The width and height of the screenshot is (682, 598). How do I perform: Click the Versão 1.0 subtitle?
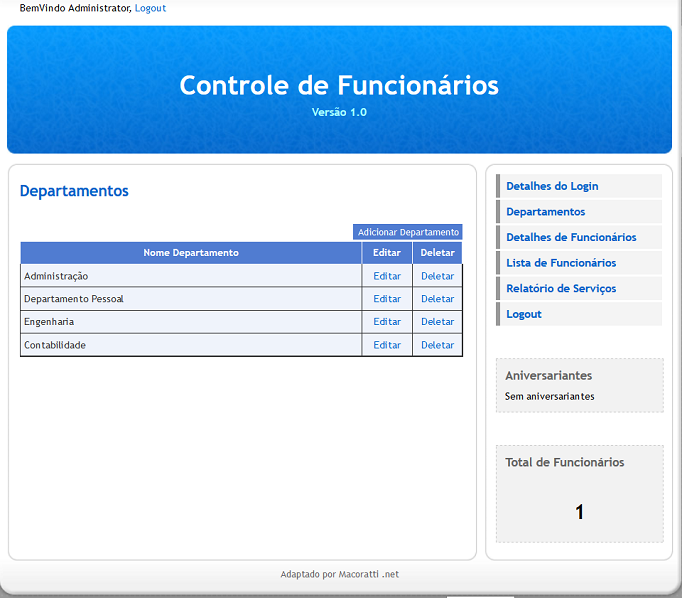(339, 112)
